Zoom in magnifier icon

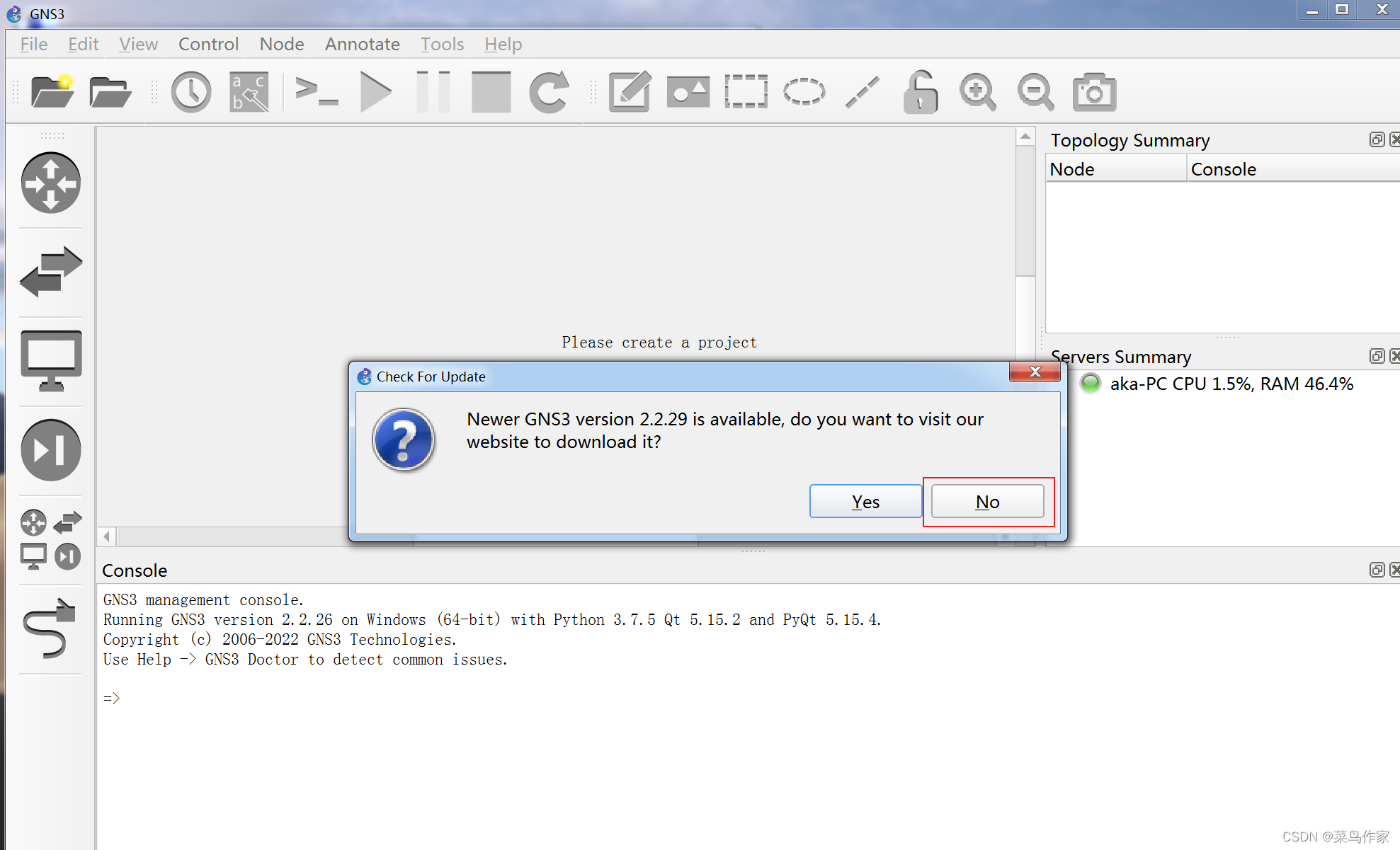pos(977,92)
